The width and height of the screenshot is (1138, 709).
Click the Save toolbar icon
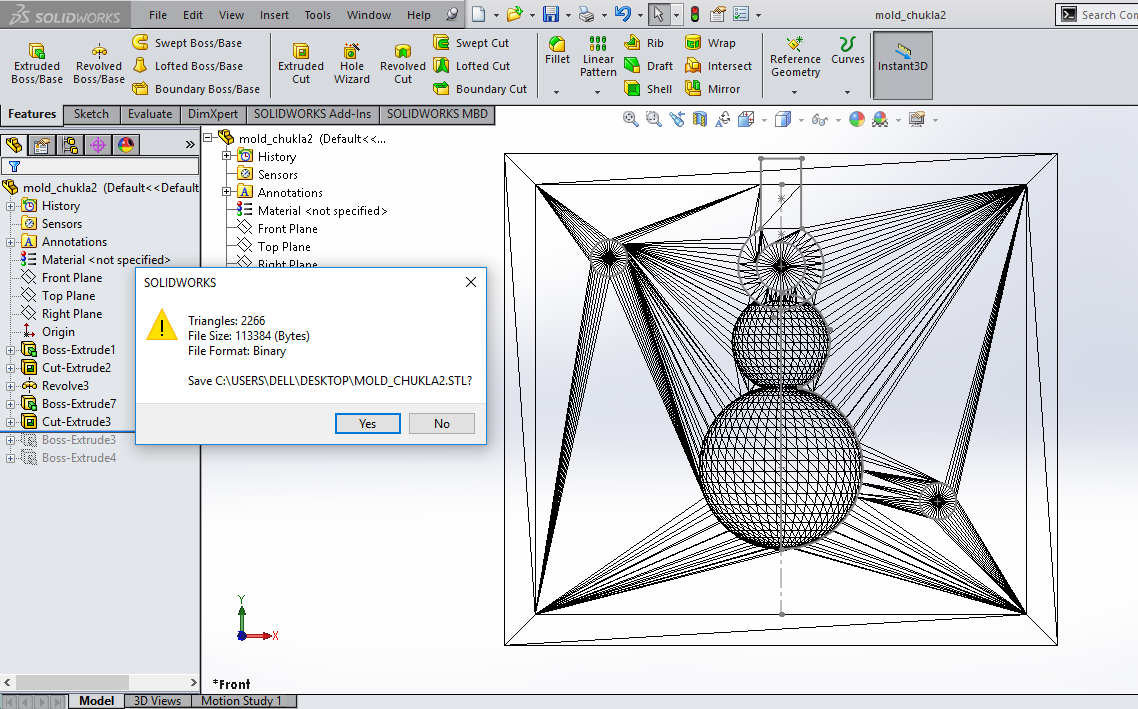click(551, 15)
